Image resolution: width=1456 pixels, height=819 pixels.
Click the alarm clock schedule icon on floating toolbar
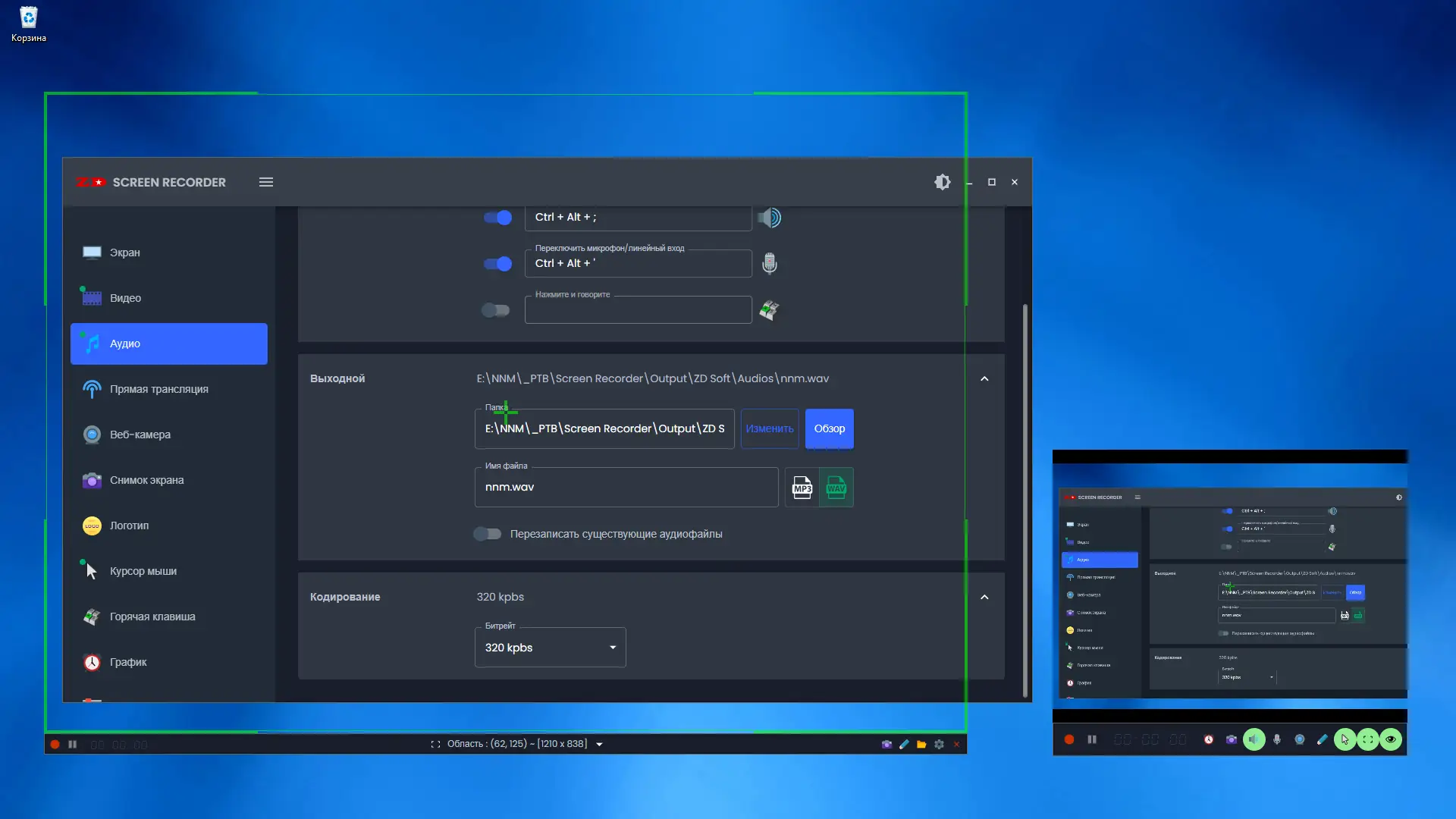pyautogui.click(x=1209, y=739)
